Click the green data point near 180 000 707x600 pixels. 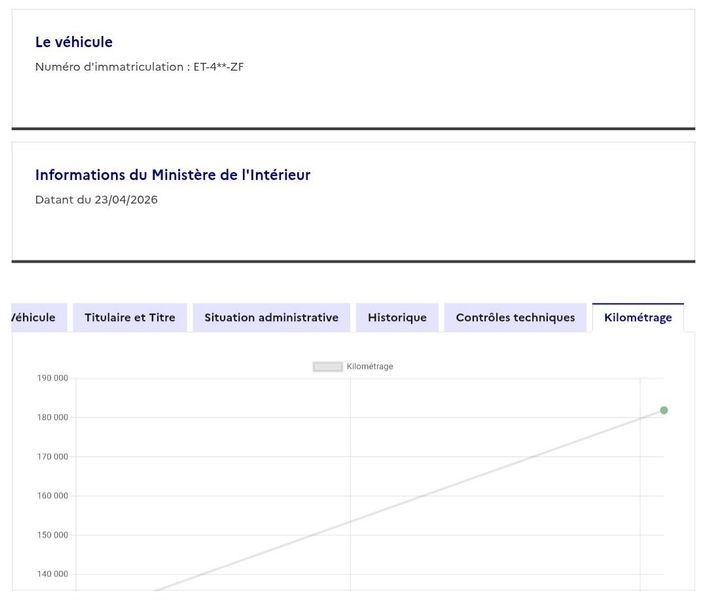[x=664, y=410]
